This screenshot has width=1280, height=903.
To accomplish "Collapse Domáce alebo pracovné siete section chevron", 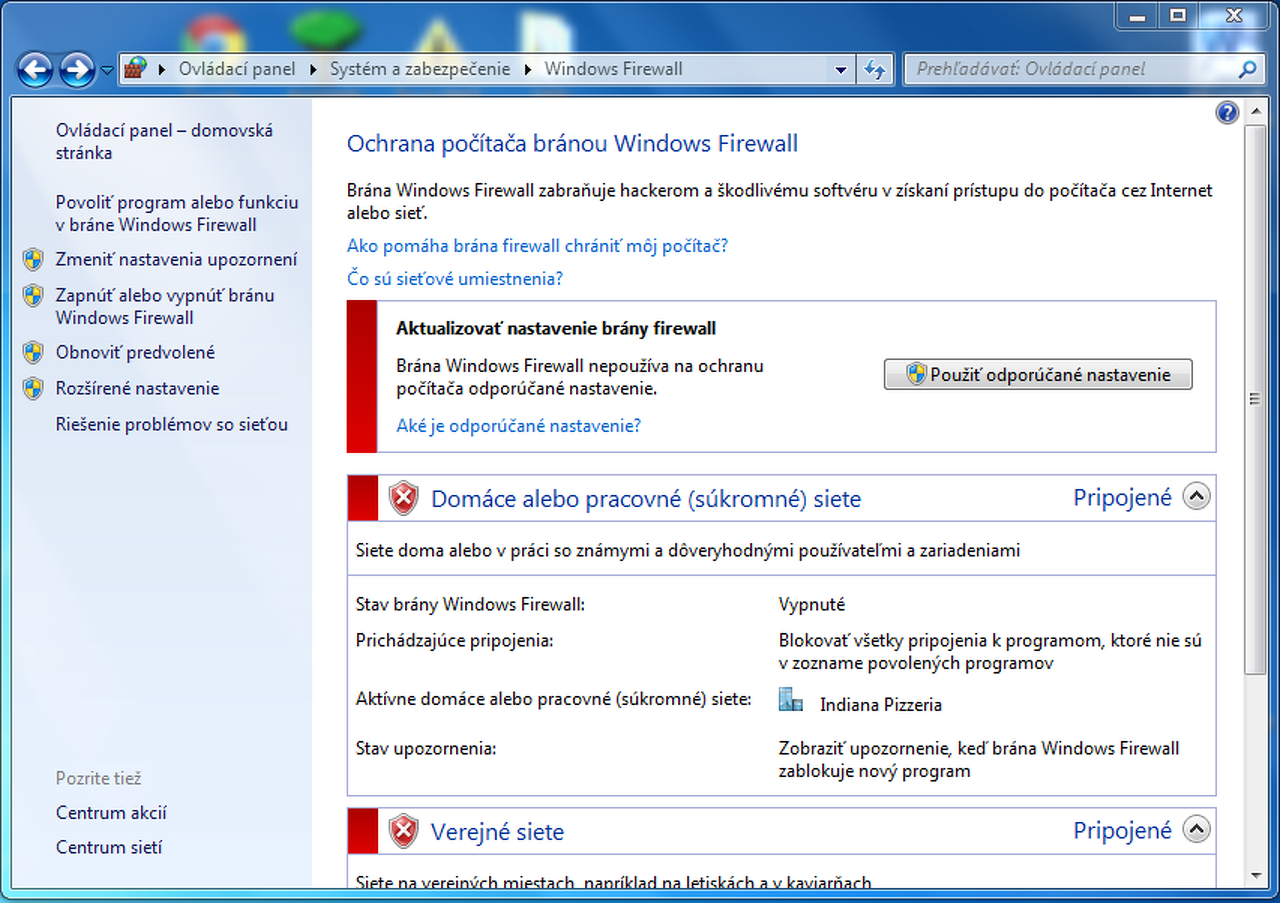I will [x=1196, y=496].
